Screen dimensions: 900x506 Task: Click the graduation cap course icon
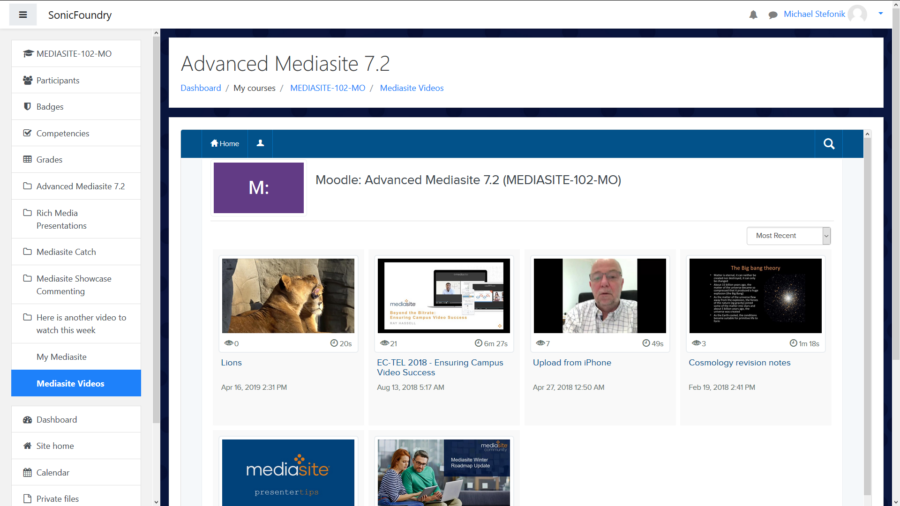coord(28,53)
